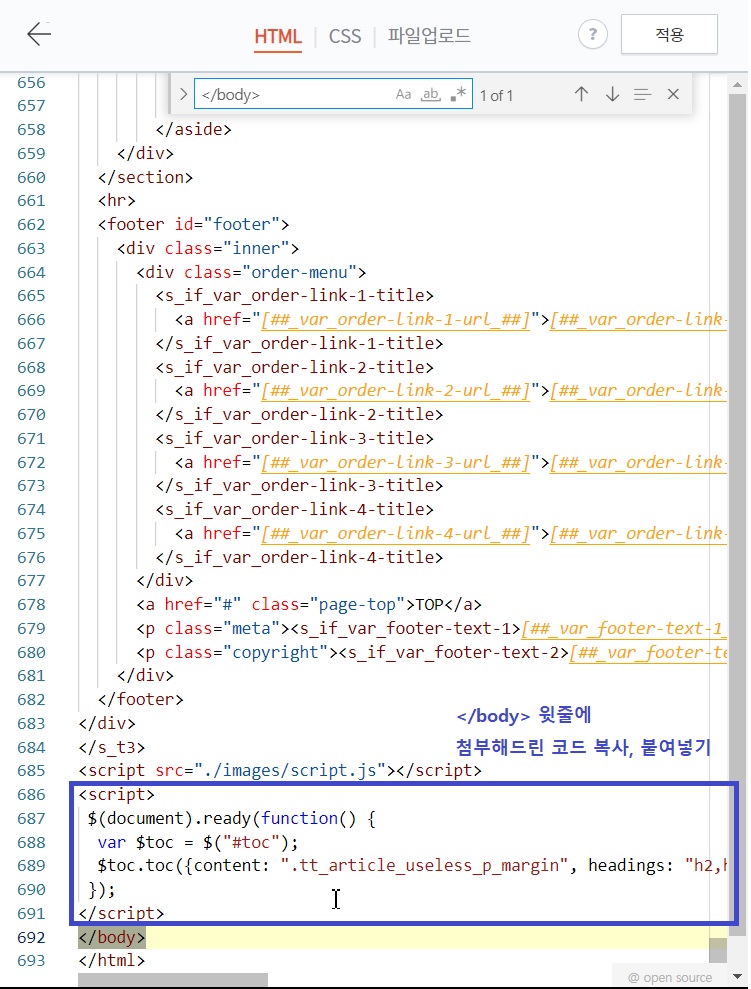Open the 파일업로드 tab

(x=429, y=35)
